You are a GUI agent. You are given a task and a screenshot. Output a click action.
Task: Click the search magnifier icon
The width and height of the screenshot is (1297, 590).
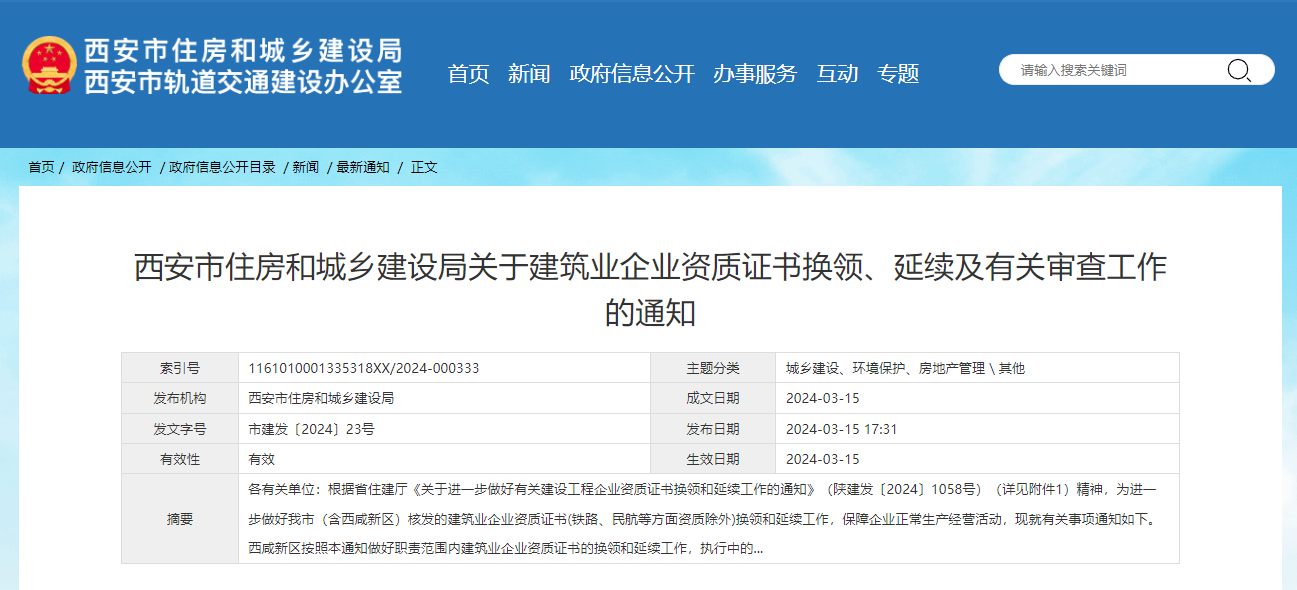click(x=1240, y=70)
